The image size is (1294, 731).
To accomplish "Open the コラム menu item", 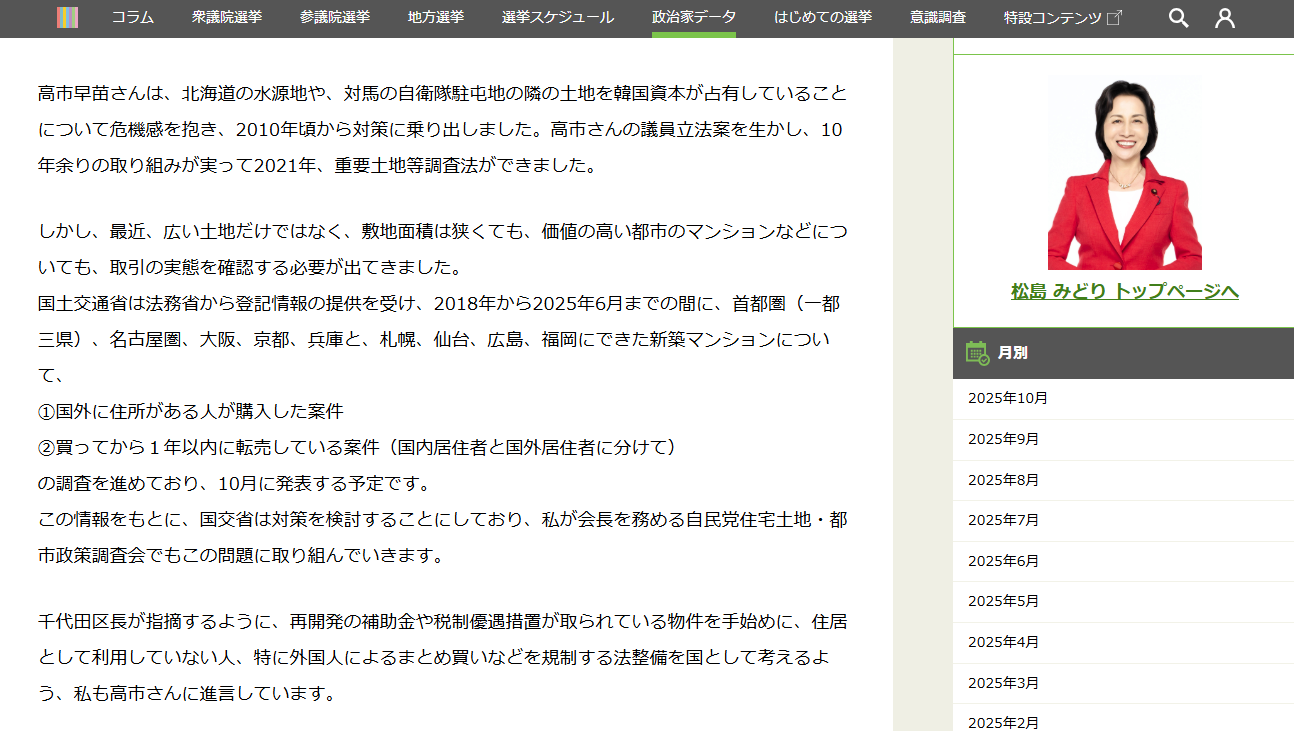I will coord(133,17).
